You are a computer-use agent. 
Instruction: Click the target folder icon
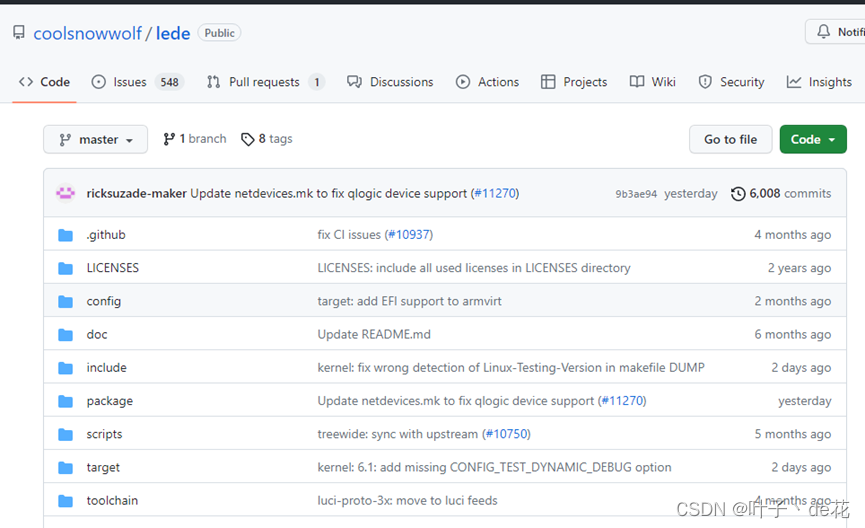click(x=66, y=467)
